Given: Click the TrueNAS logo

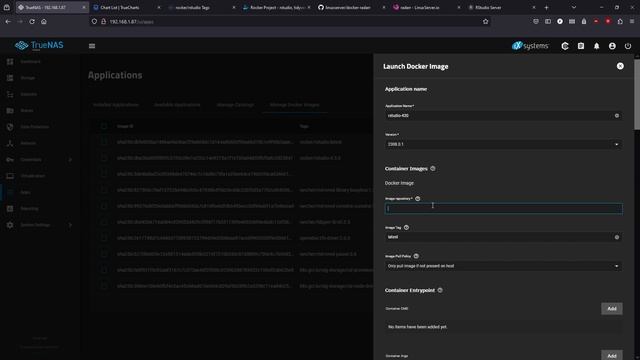Looking at the screenshot, I should (x=39, y=45).
